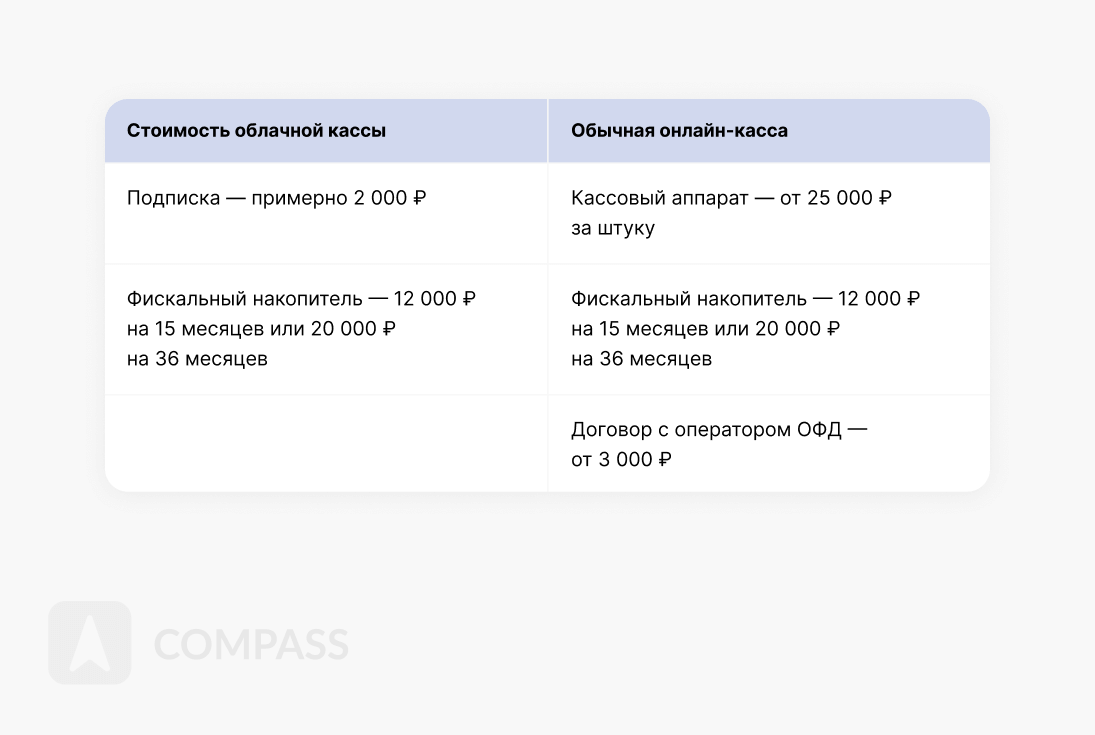
Task: Click 'на 36 месяцев' in the left column
Action: (x=197, y=359)
